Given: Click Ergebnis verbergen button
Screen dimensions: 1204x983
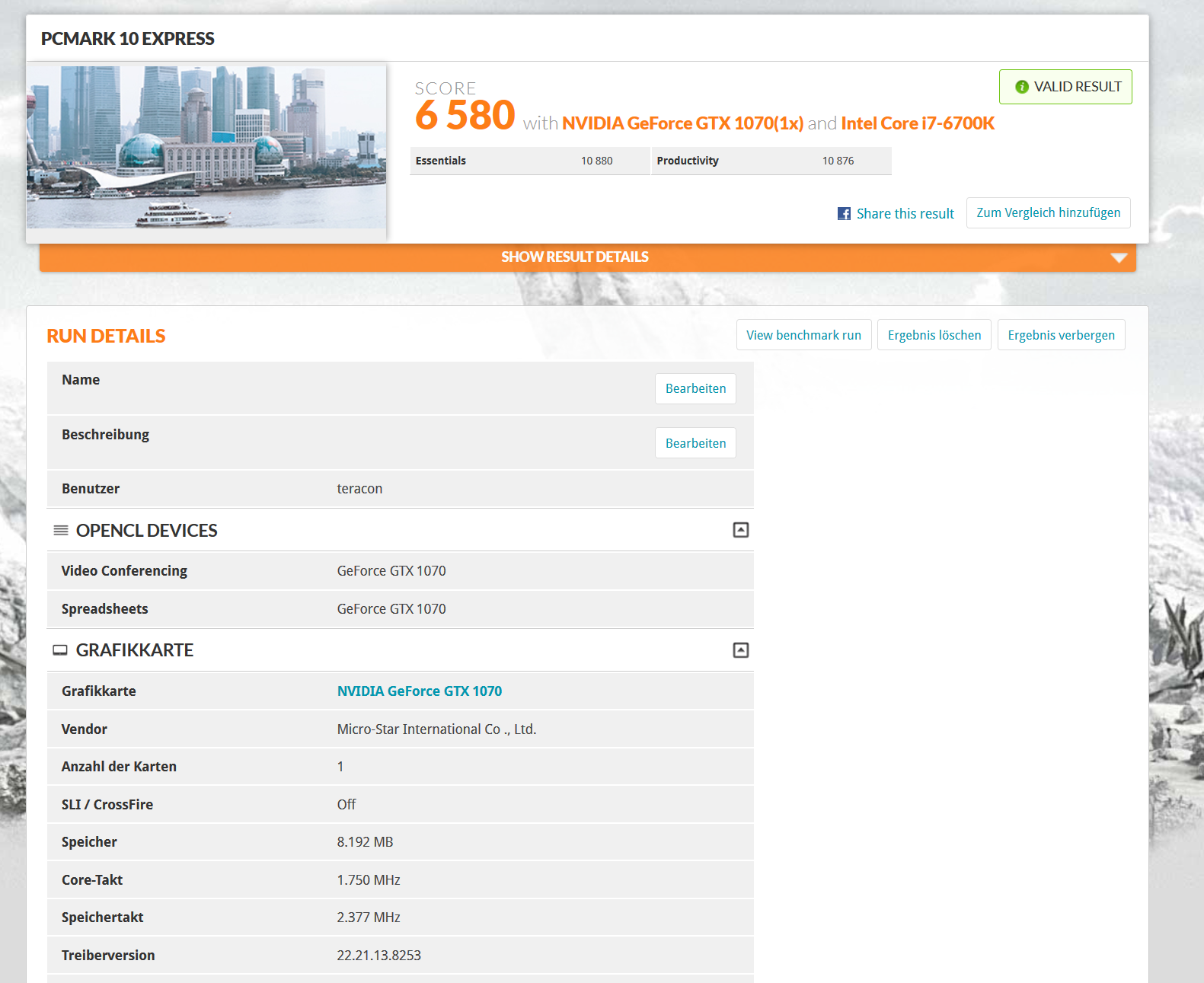Looking at the screenshot, I should click(1061, 335).
